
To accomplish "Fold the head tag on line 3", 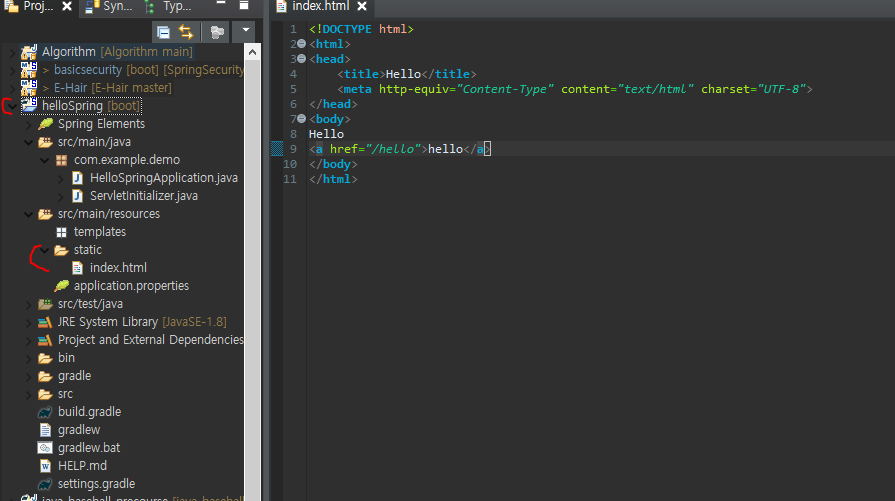I will [x=301, y=59].
